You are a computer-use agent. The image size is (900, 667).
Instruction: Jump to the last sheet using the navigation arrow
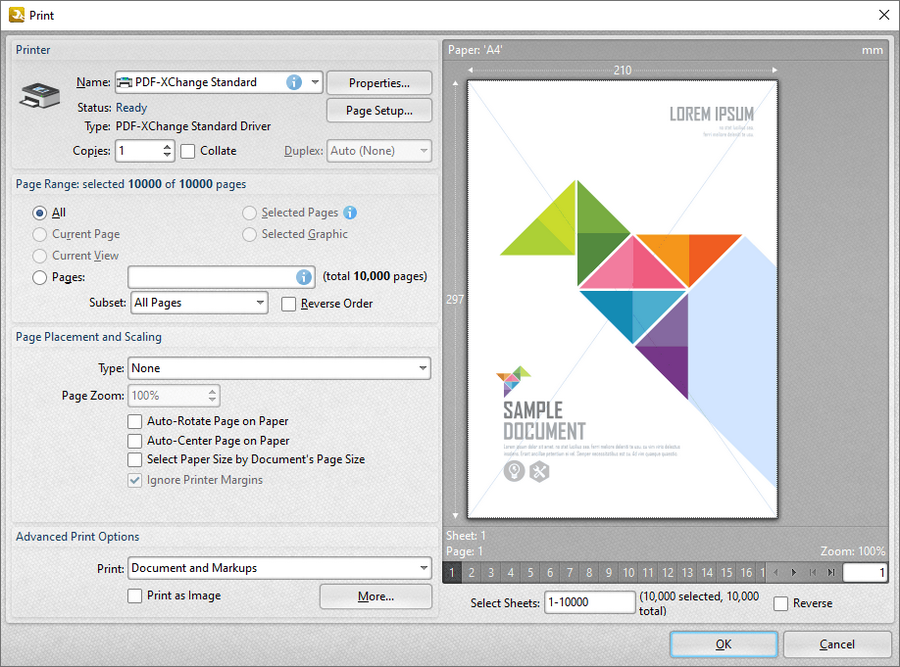[832, 572]
